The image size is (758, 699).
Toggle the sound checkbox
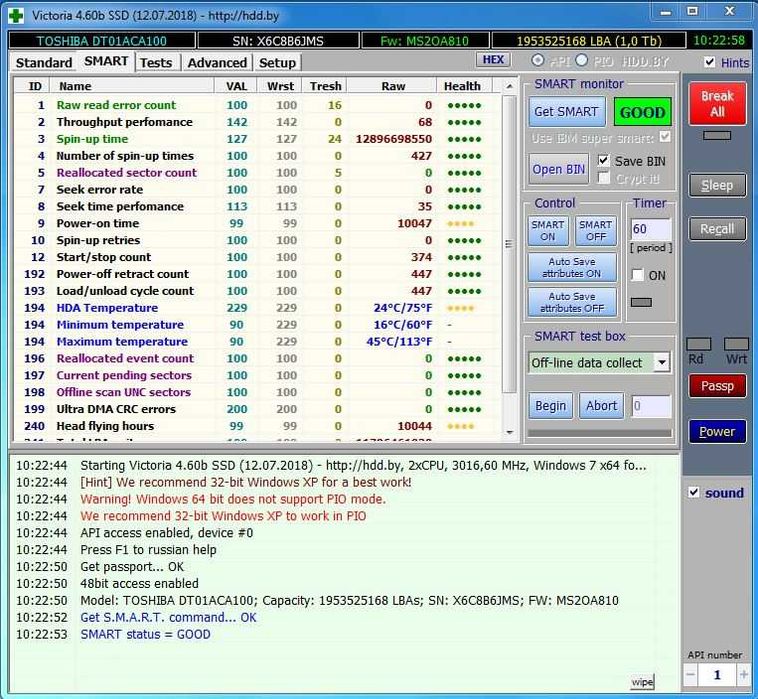coord(694,493)
